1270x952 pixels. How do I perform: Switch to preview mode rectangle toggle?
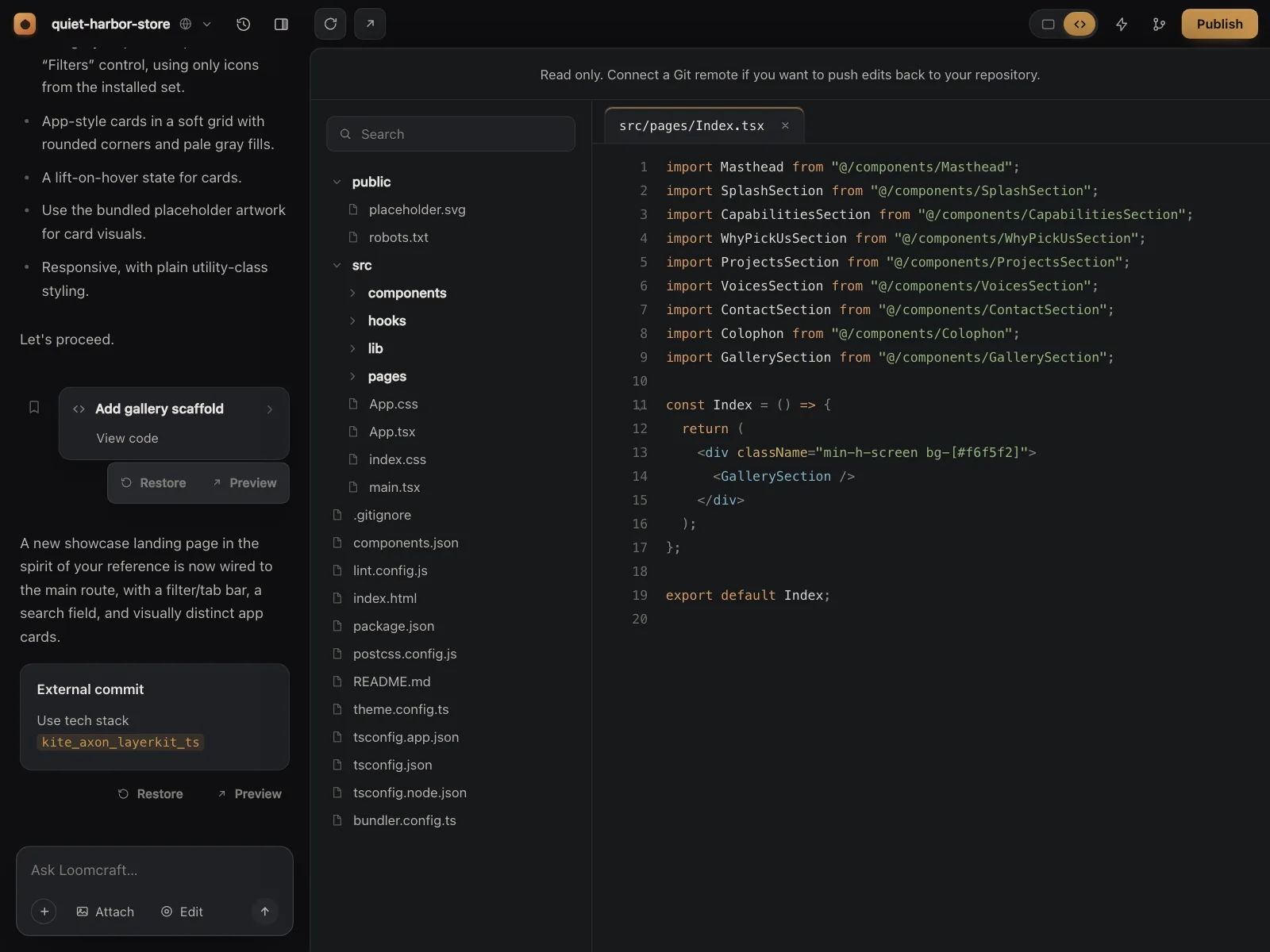(x=1048, y=24)
